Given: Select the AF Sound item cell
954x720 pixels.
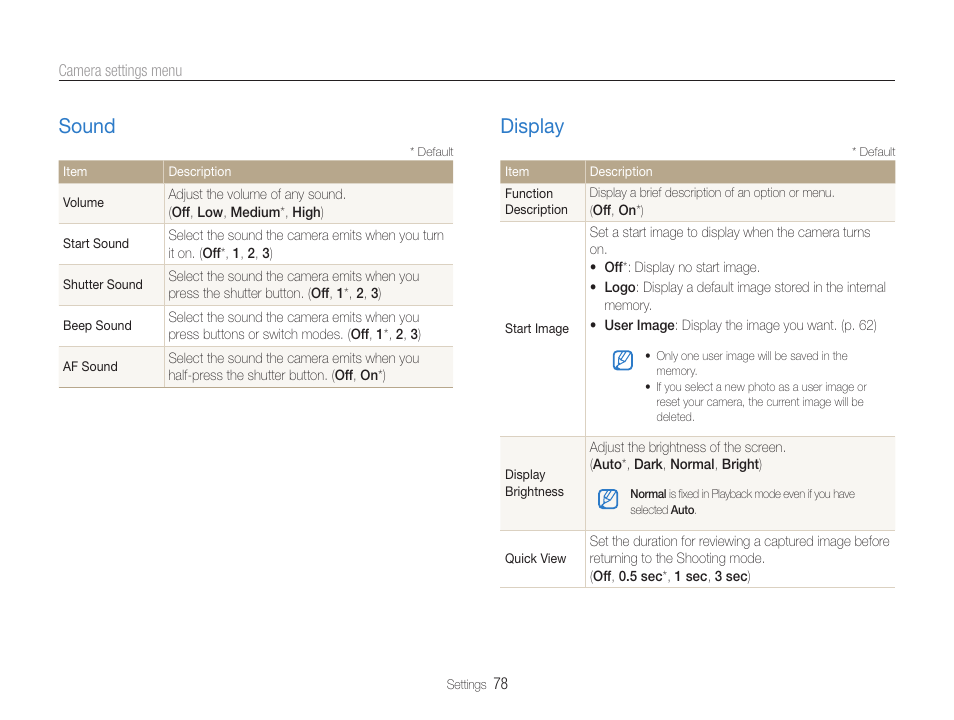Looking at the screenshot, I should 111,367.
